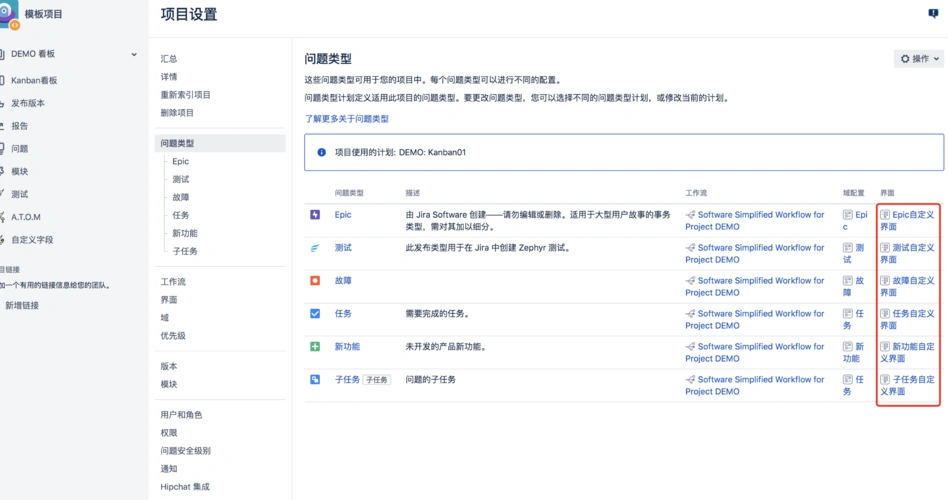
Task: Click the screen icon beside Epic自定义界面
Action: tap(885, 215)
